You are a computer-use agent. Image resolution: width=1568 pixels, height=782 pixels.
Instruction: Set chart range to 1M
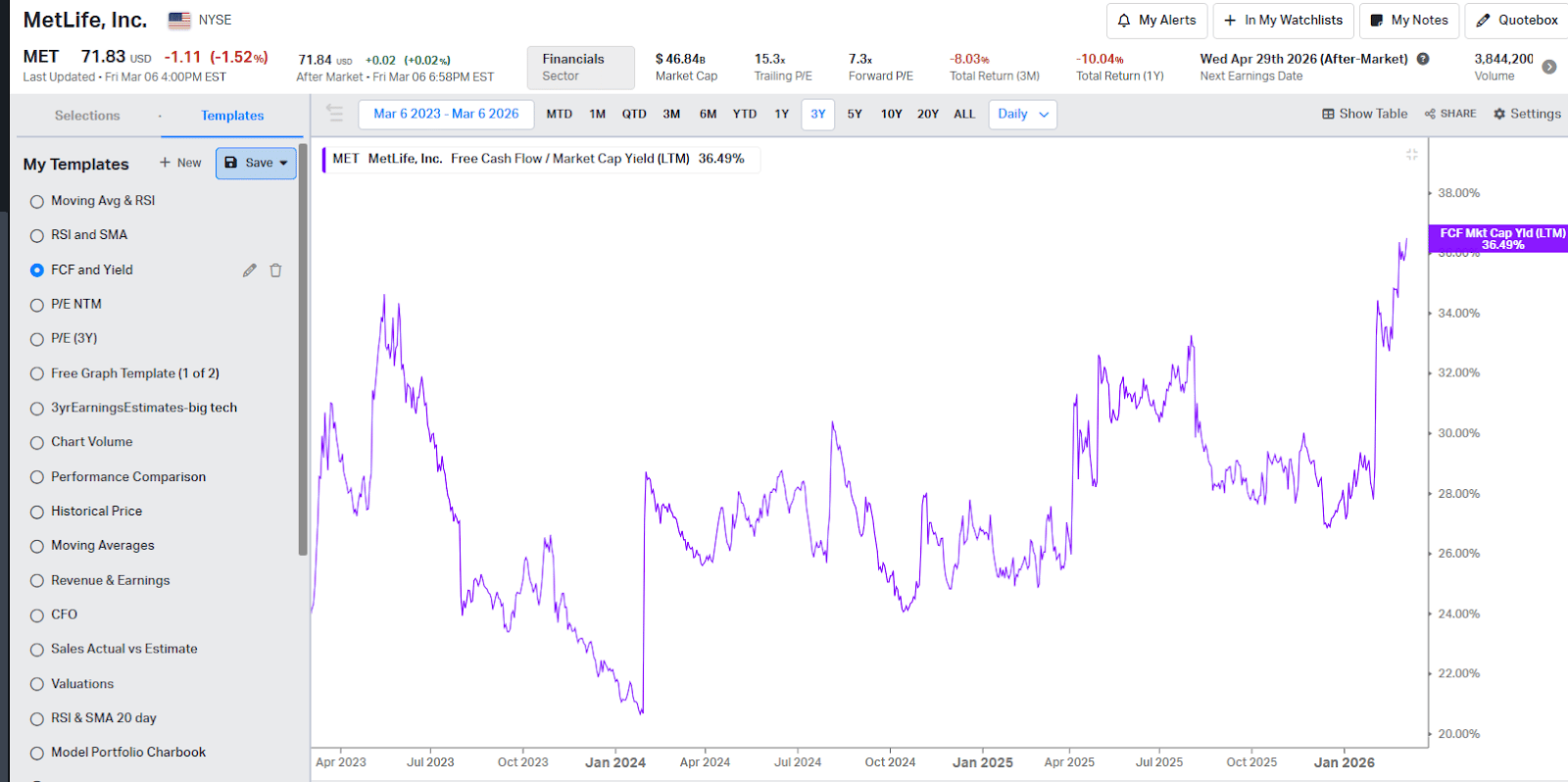point(598,115)
